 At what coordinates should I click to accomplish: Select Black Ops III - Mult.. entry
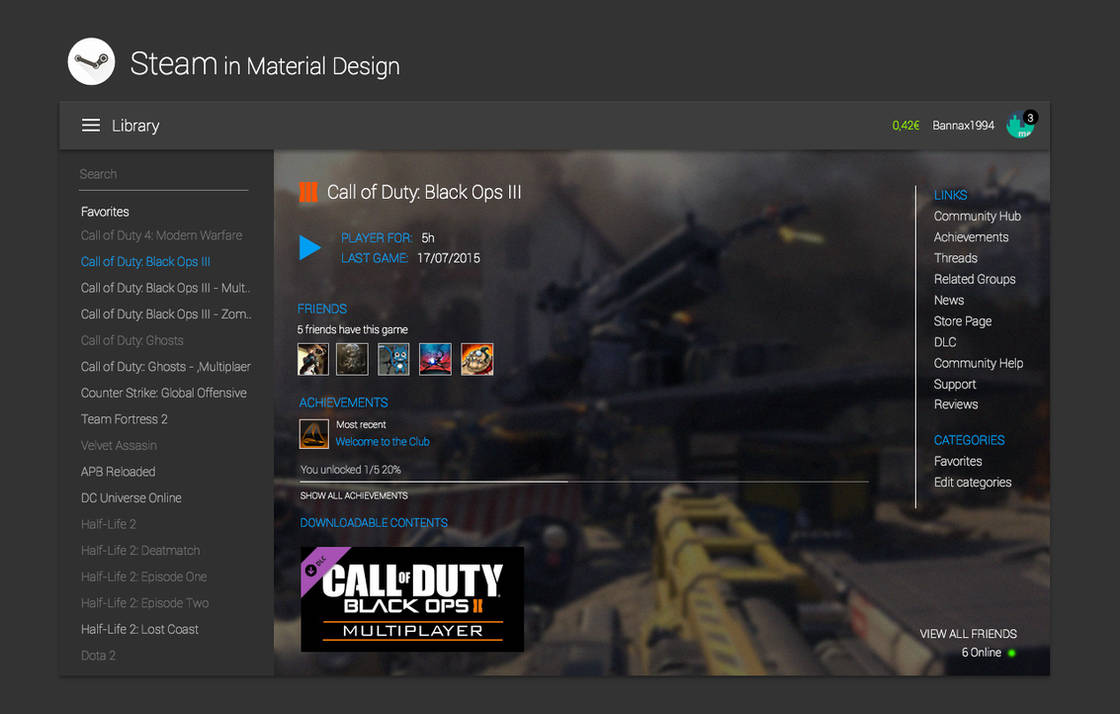tap(166, 288)
